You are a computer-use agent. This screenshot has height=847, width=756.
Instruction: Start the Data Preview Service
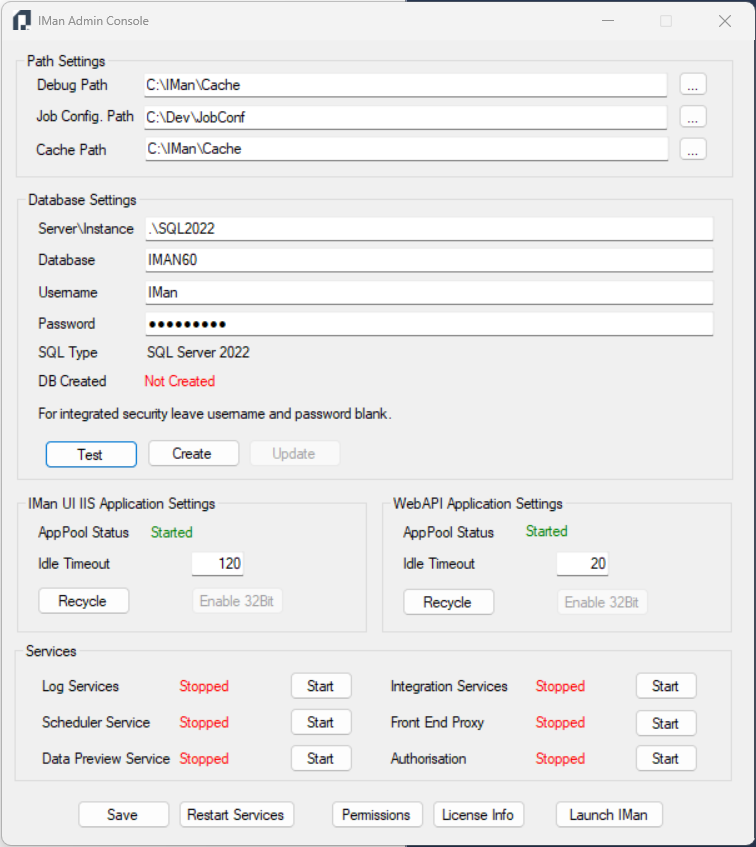[321, 758]
